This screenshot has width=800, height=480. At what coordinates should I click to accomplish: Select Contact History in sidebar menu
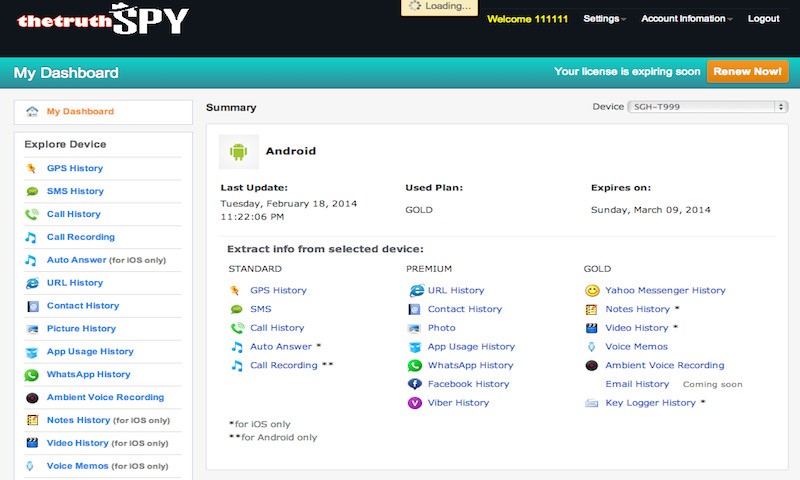click(82, 306)
